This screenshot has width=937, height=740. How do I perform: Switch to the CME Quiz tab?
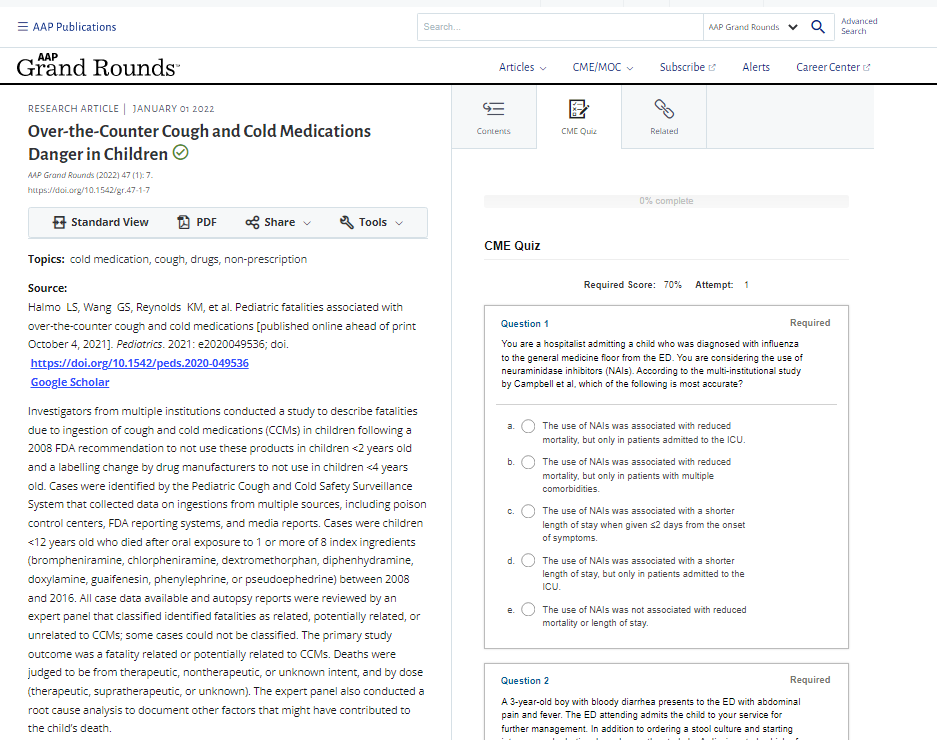point(578,116)
